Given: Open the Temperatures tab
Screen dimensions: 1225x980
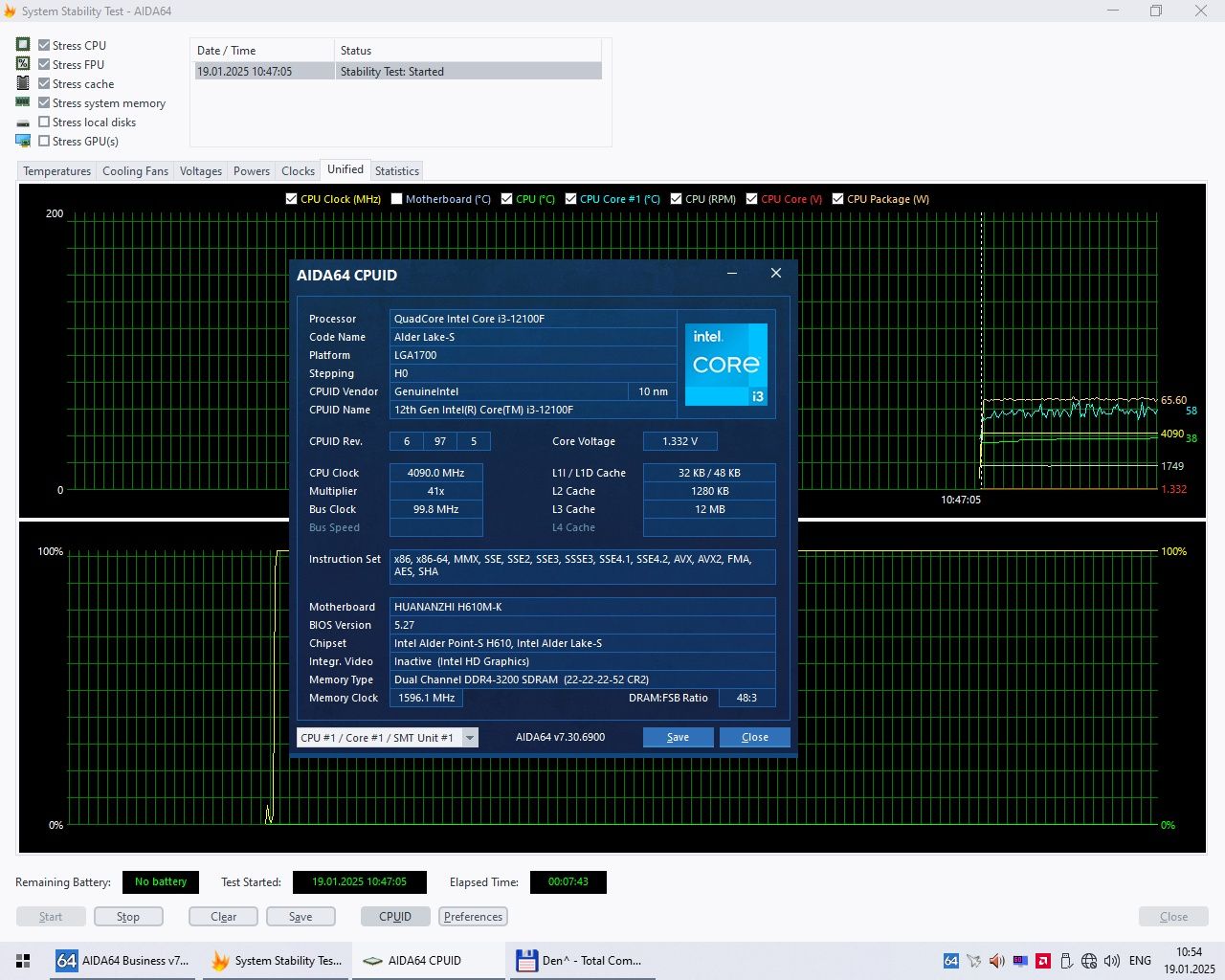Looking at the screenshot, I should [x=57, y=171].
